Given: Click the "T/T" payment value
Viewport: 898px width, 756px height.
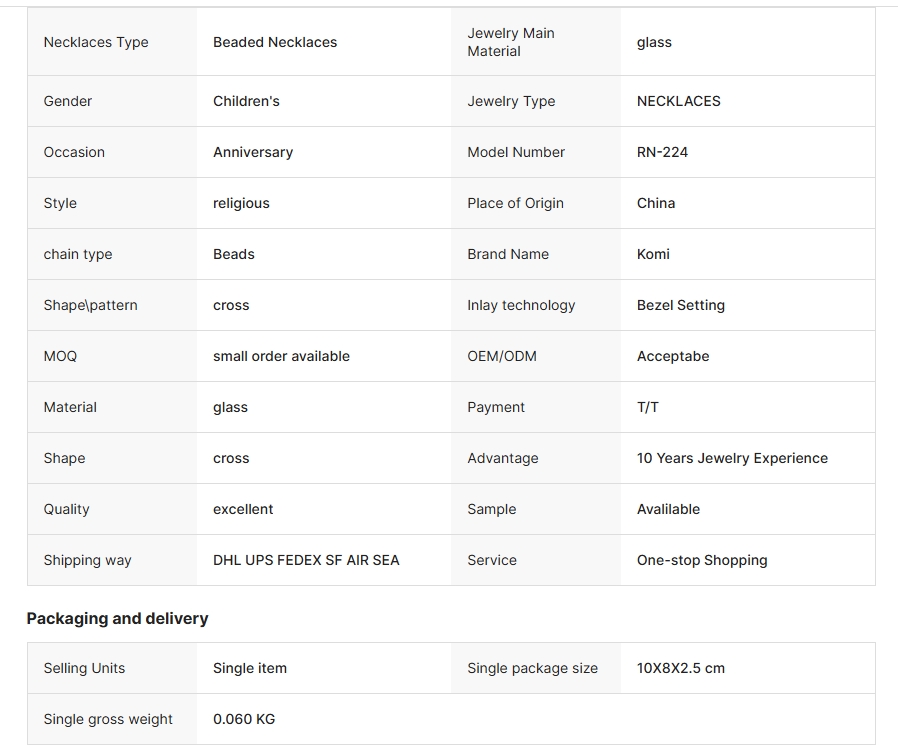Looking at the screenshot, I should [648, 407].
